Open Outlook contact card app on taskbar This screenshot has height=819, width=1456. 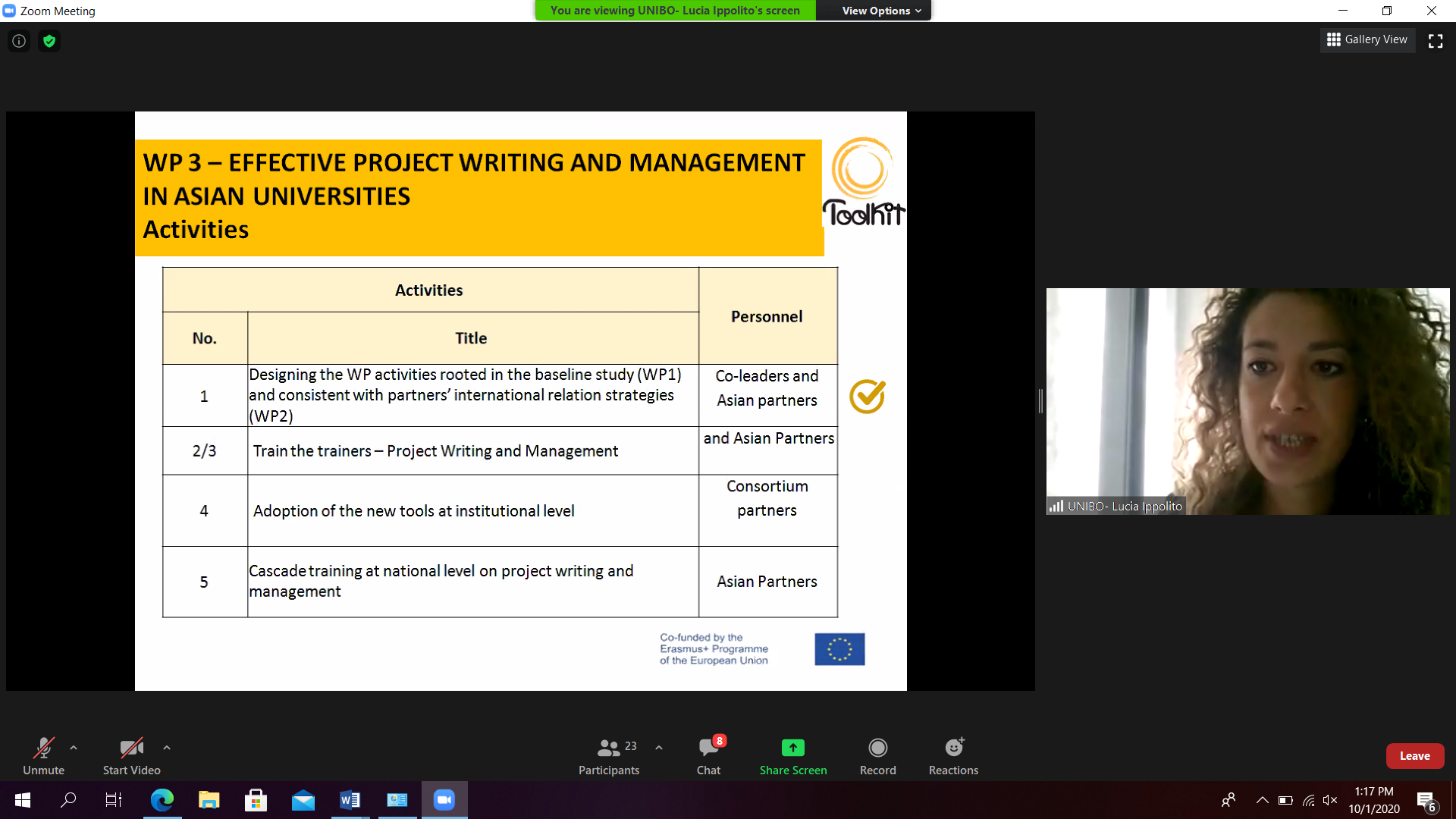(x=397, y=800)
